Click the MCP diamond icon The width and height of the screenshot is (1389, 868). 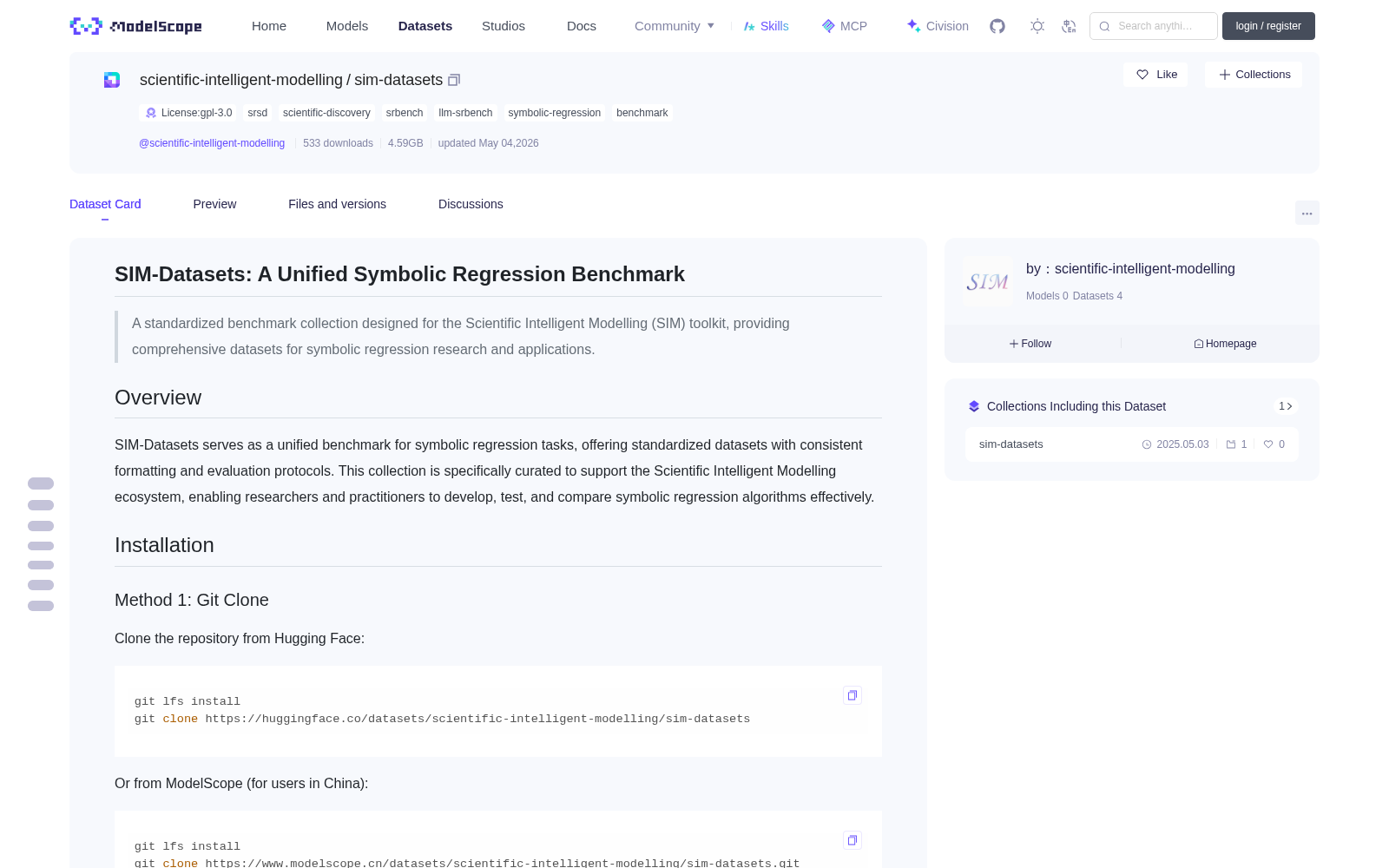click(828, 26)
